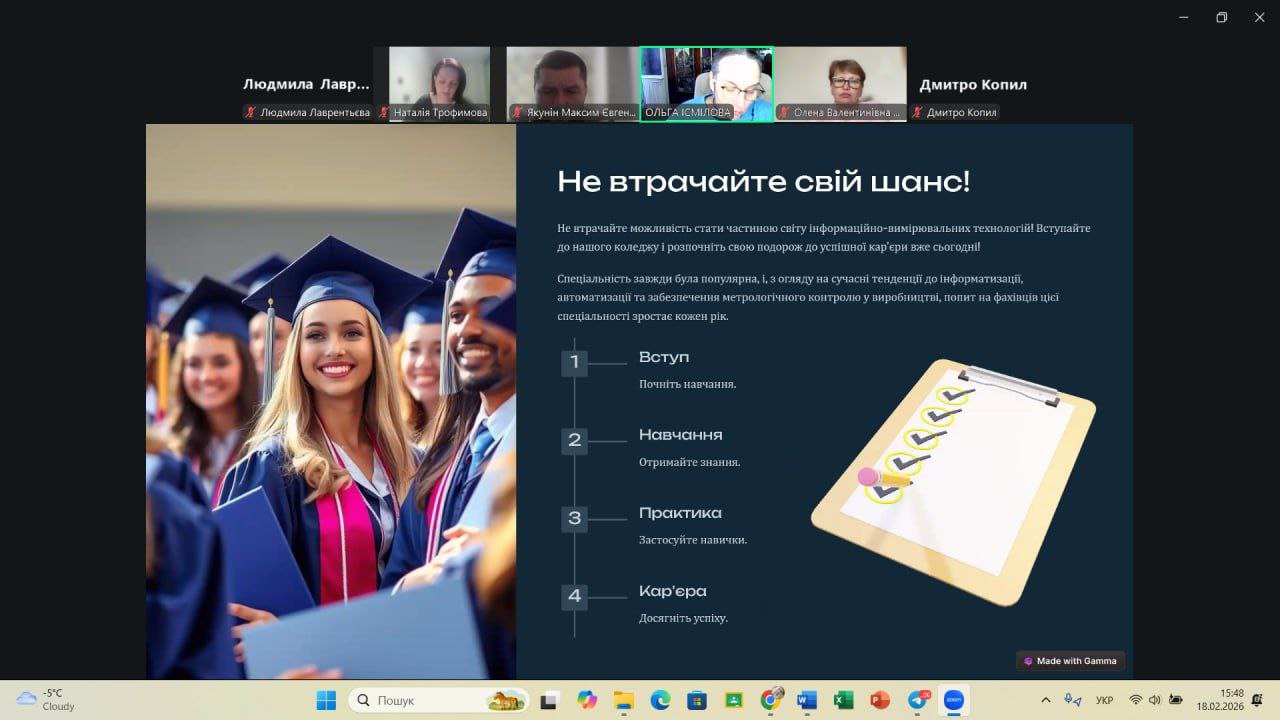This screenshot has width=1280, height=720.
Task: Open Excel from the taskbar
Action: pos(843,700)
